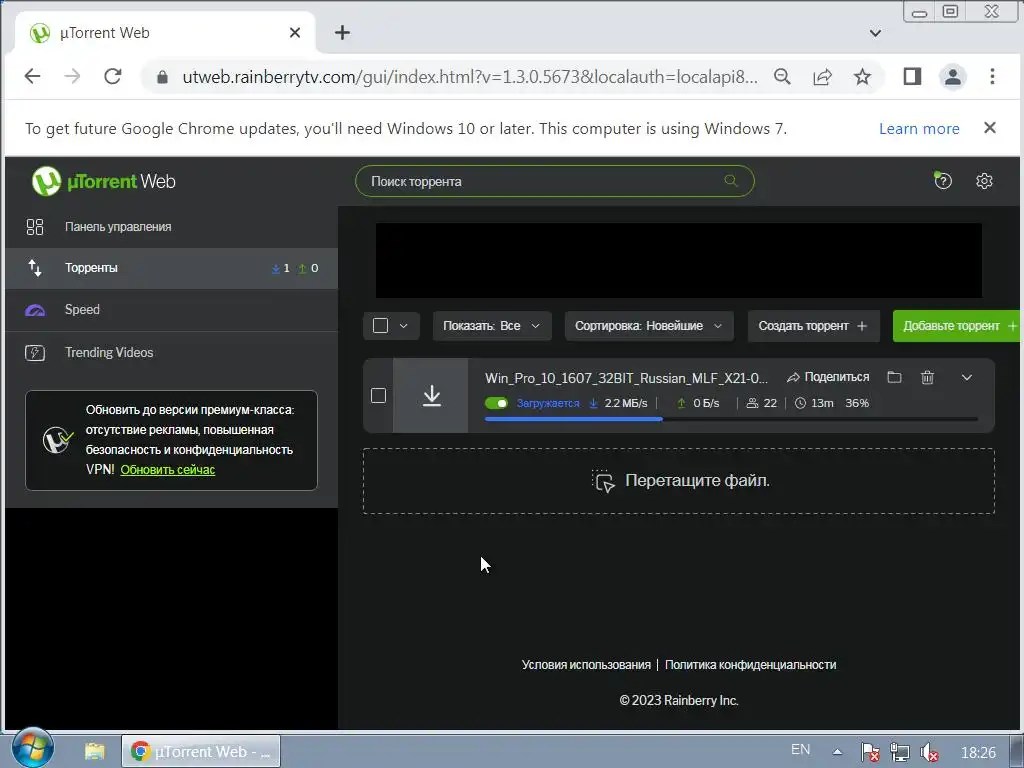This screenshot has width=1024, height=768.
Task: Click the Перетащите файл drop zone
Action: coord(679,481)
